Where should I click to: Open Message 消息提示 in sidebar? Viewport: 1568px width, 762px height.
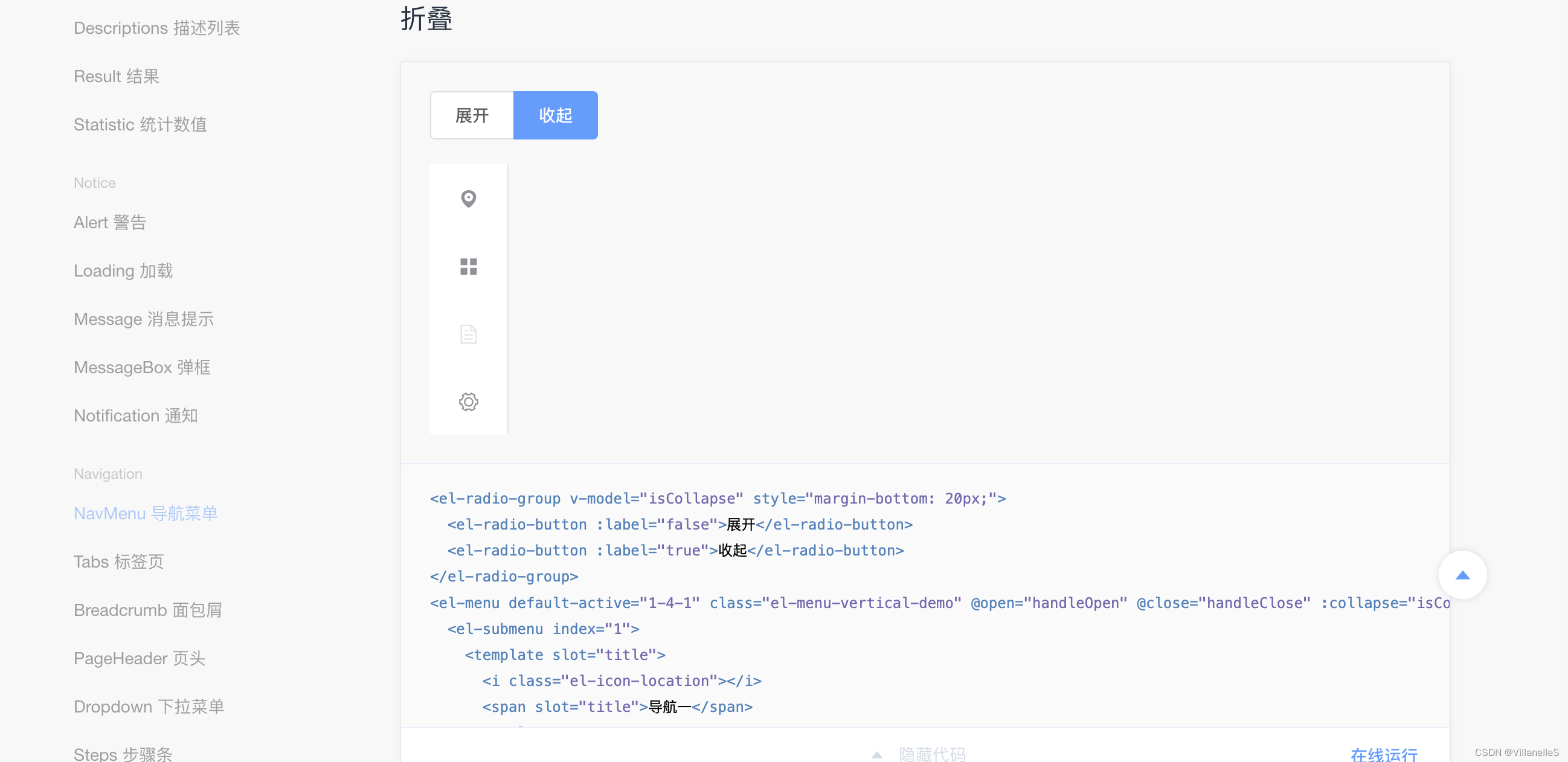(144, 319)
